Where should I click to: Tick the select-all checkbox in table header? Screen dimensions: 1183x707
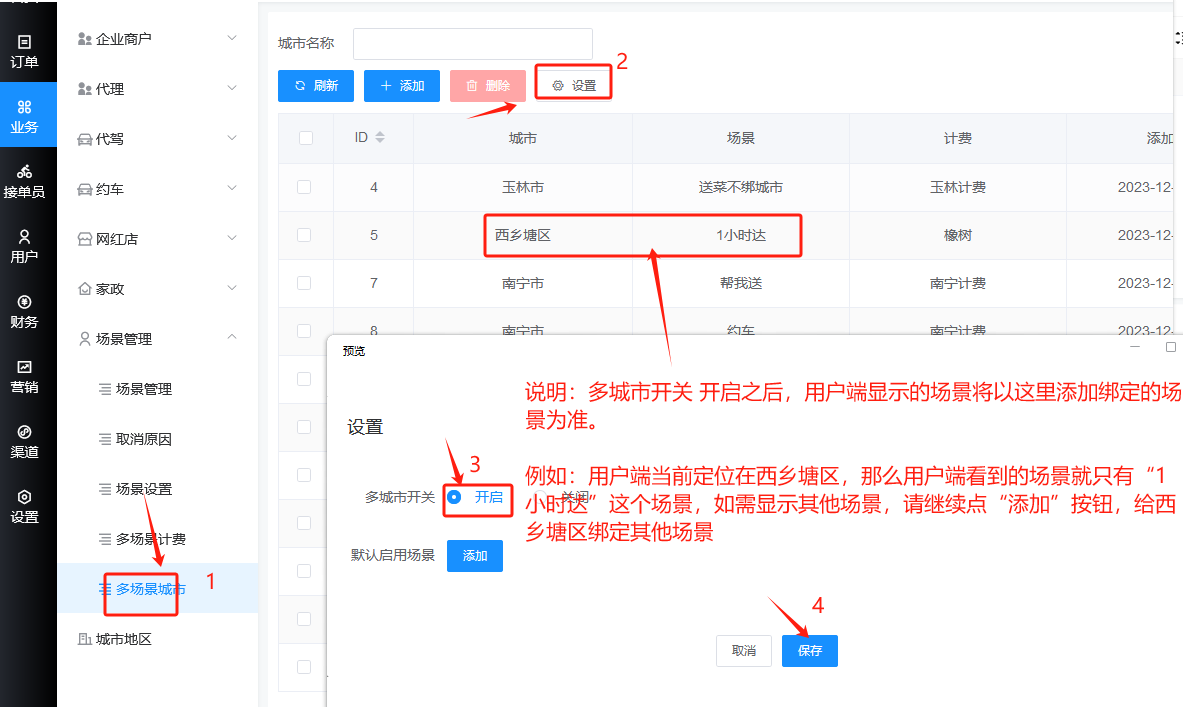pyautogui.click(x=306, y=138)
